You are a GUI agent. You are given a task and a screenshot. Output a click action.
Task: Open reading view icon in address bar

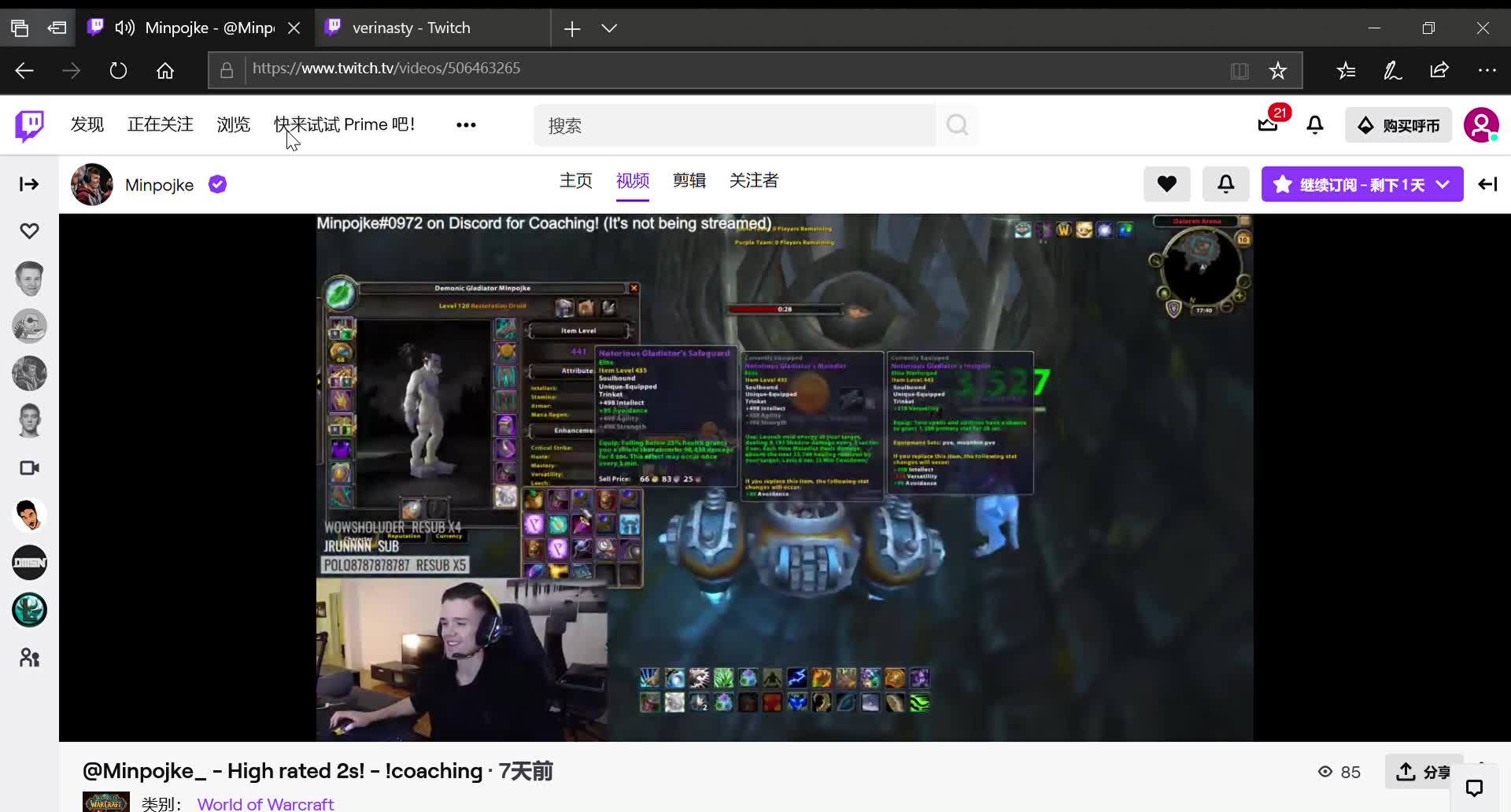(1239, 71)
